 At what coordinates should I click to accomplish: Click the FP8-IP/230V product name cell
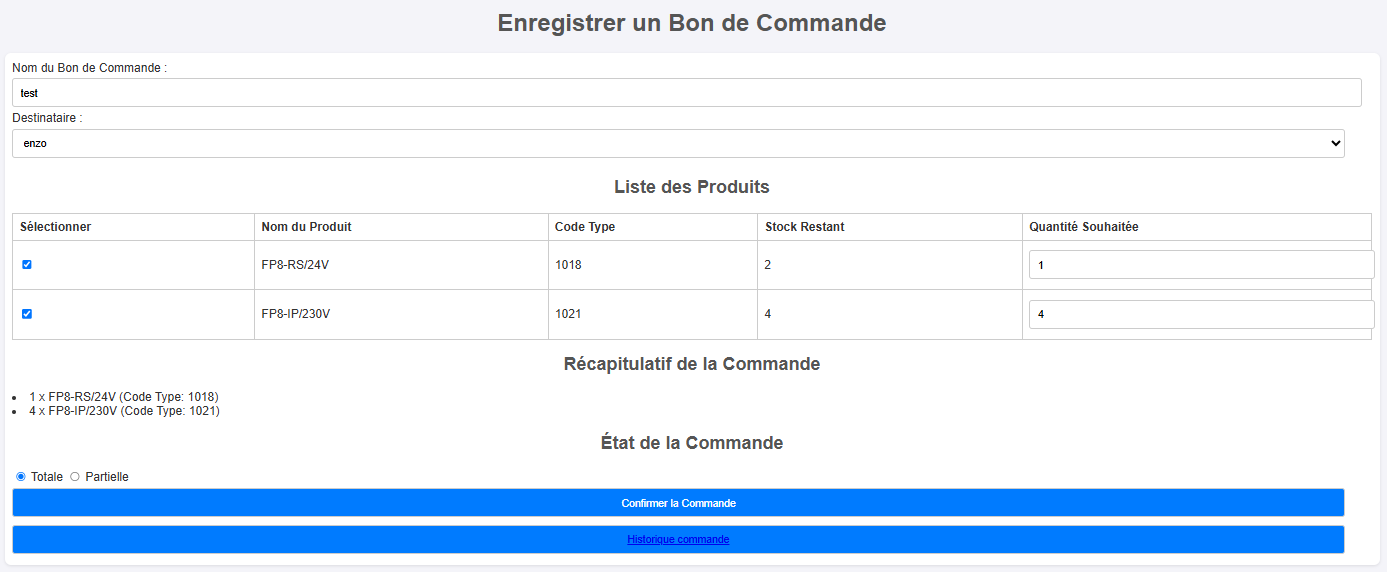(x=296, y=314)
